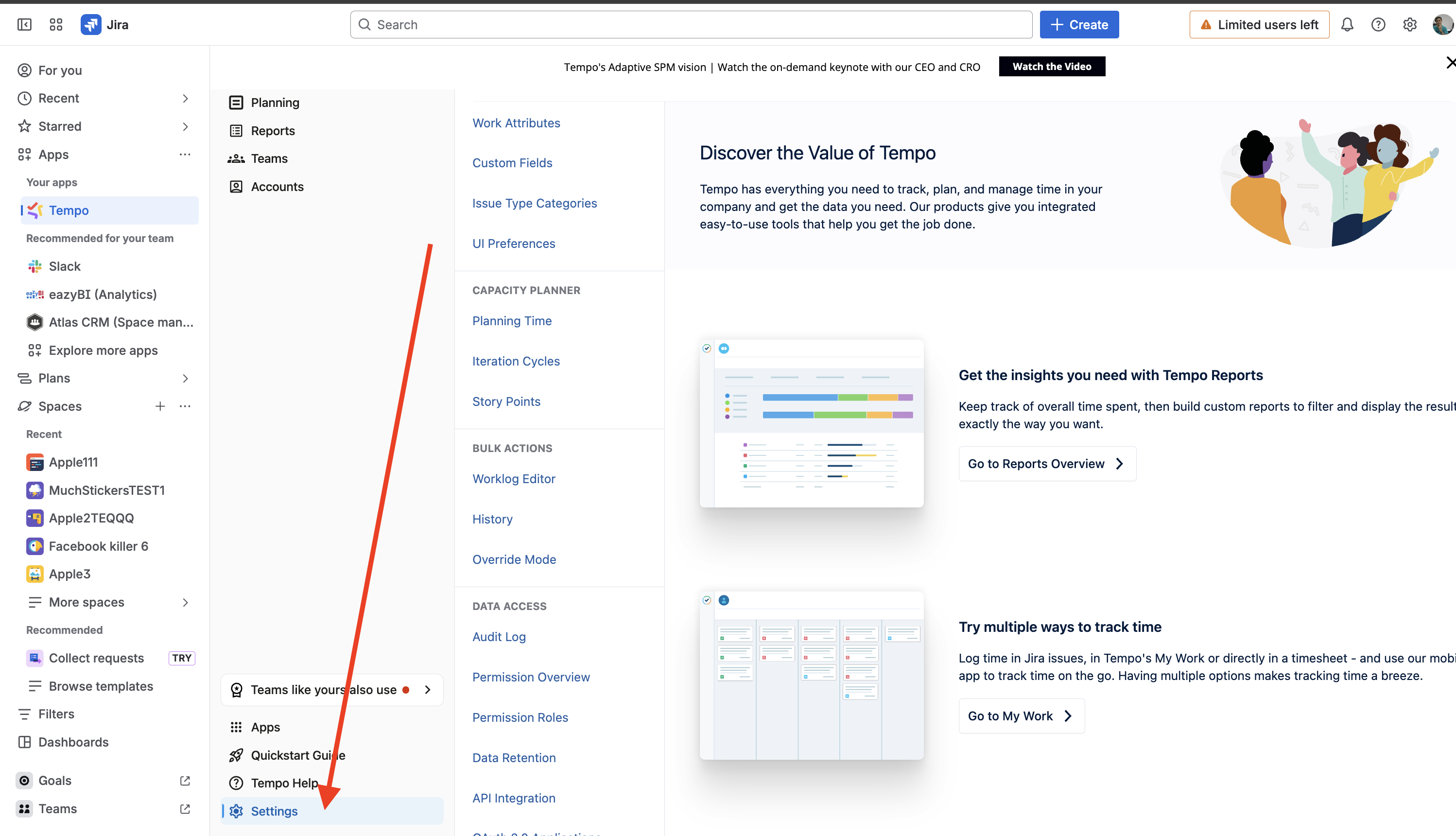Click inside the Search field
Viewport: 1456px width, 836px height.
pos(691,25)
